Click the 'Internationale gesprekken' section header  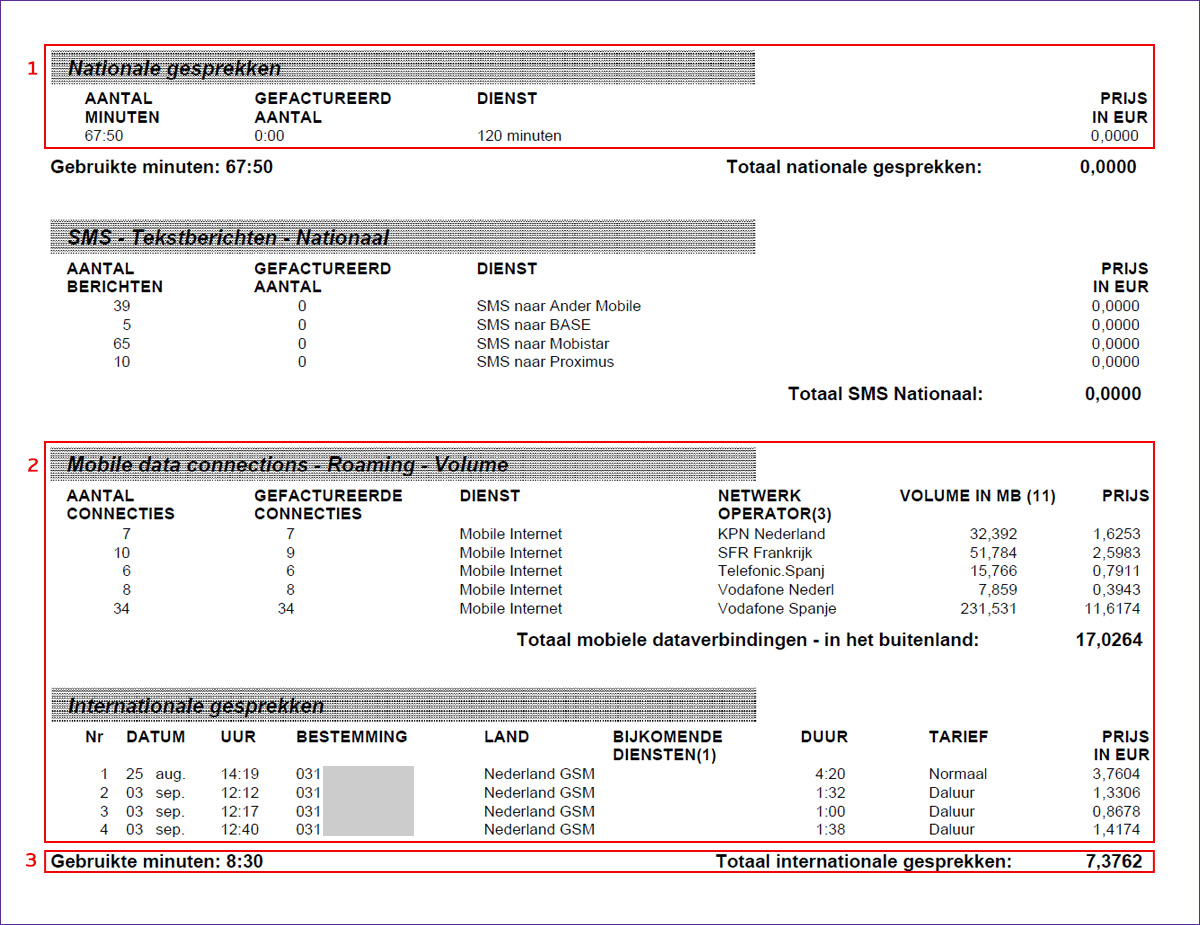point(196,706)
